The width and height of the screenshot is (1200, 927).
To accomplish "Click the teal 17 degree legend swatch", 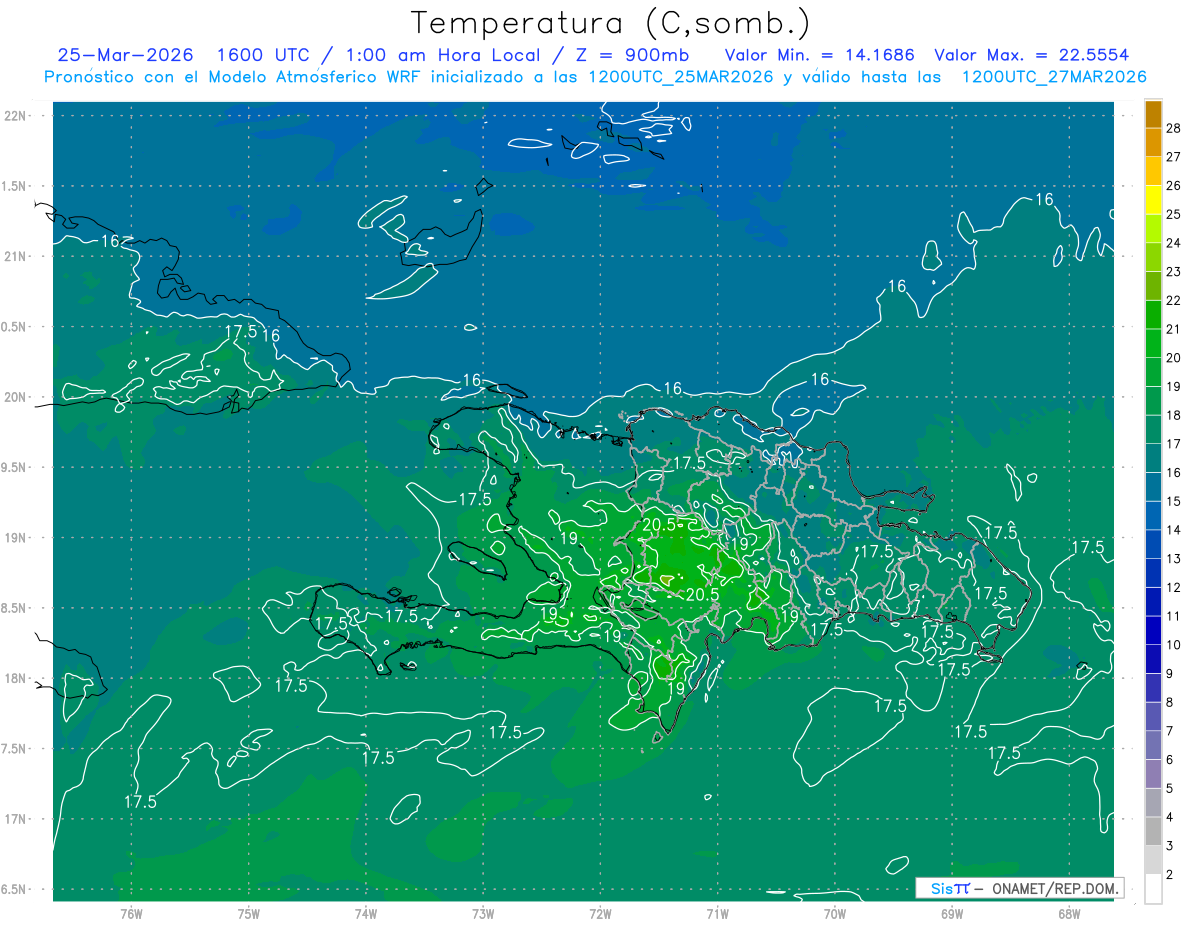I will click(1153, 430).
